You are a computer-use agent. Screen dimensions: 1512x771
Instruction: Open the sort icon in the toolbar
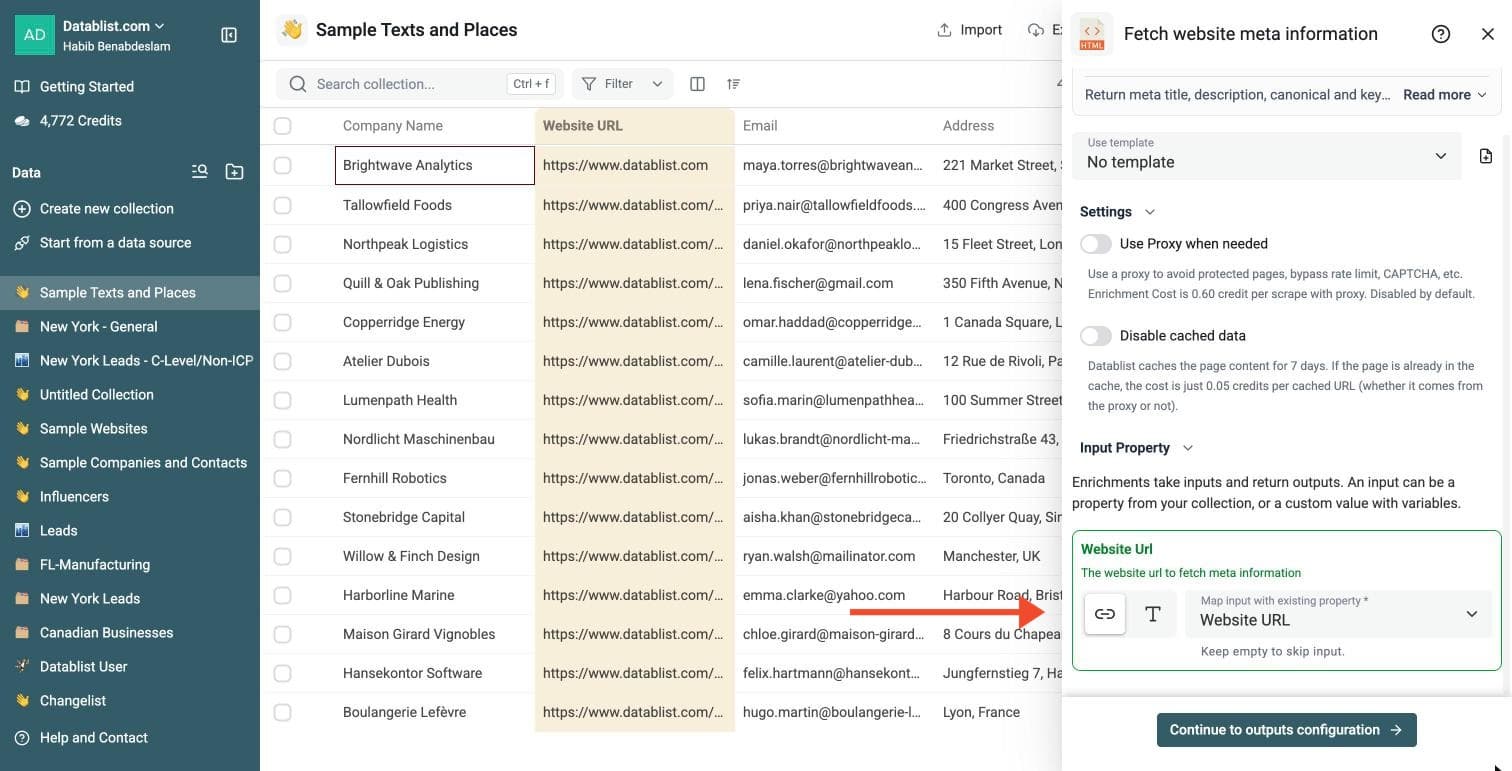[x=734, y=84]
